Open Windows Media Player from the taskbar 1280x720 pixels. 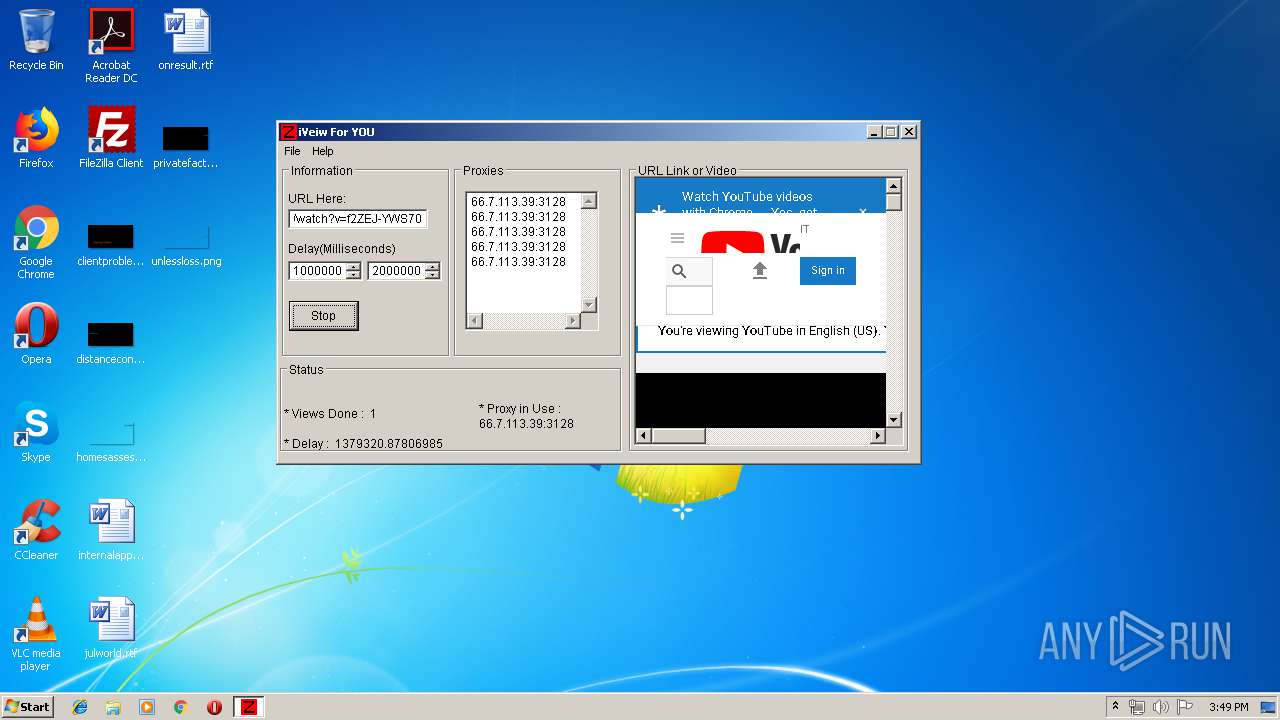click(x=147, y=707)
